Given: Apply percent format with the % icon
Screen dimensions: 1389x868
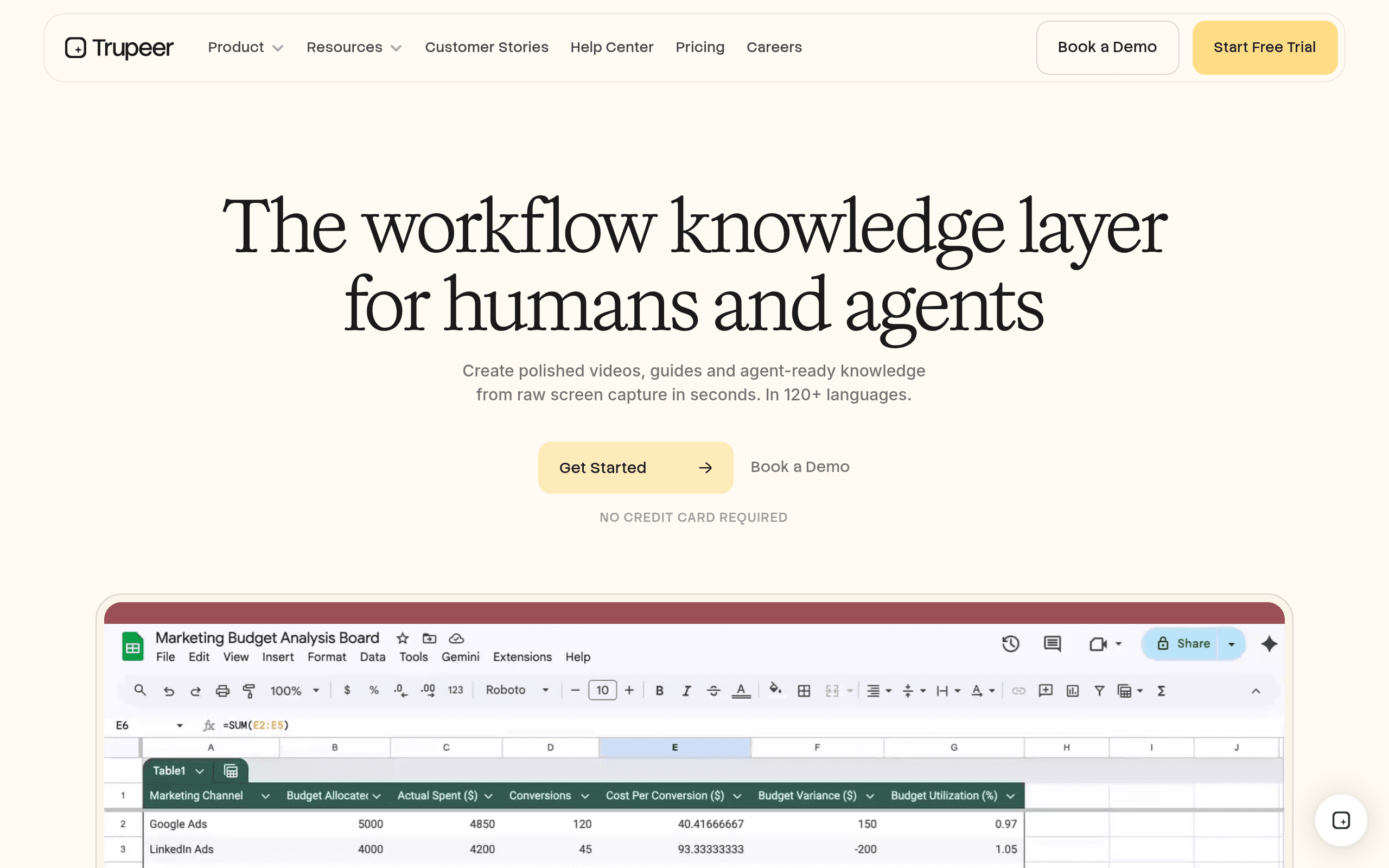Looking at the screenshot, I should coord(374,690).
